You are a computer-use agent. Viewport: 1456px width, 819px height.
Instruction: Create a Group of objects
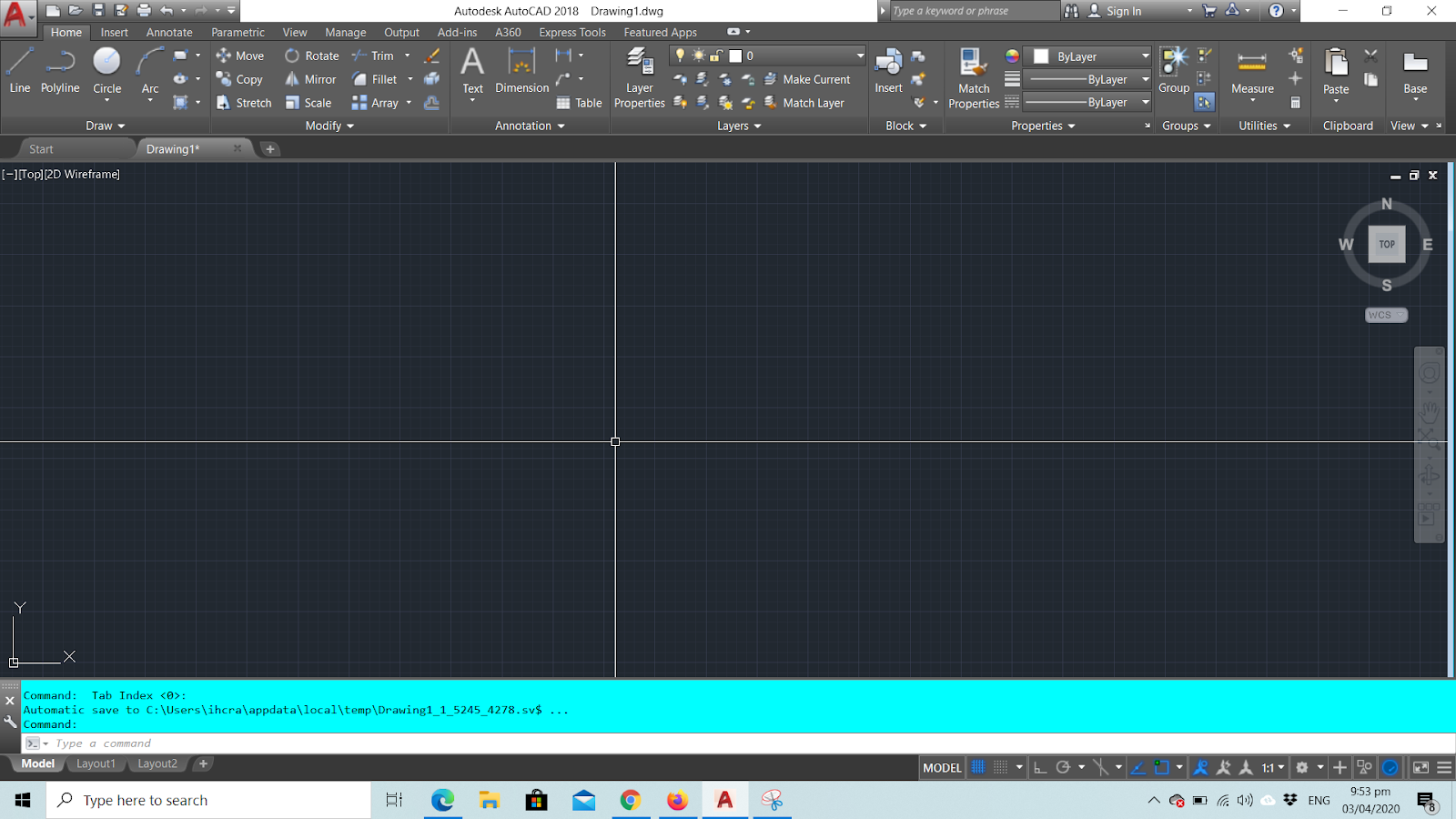1174,71
